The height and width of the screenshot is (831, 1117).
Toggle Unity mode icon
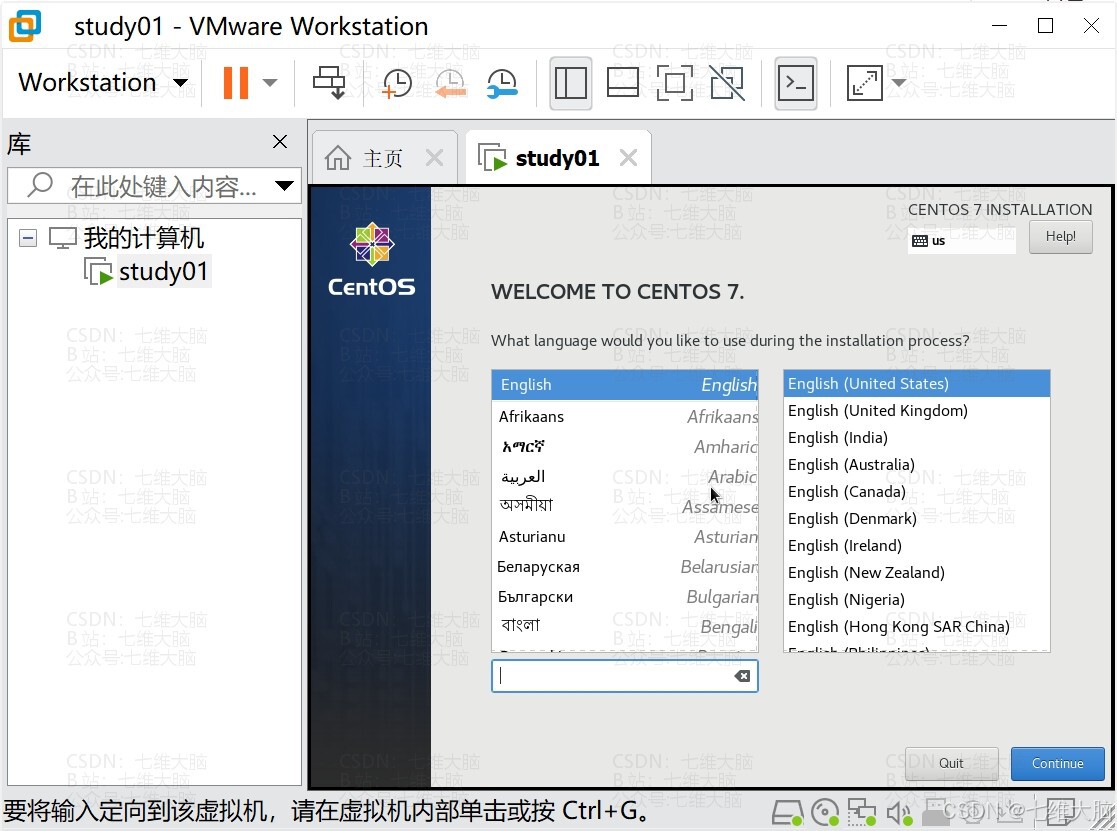coord(727,83)
